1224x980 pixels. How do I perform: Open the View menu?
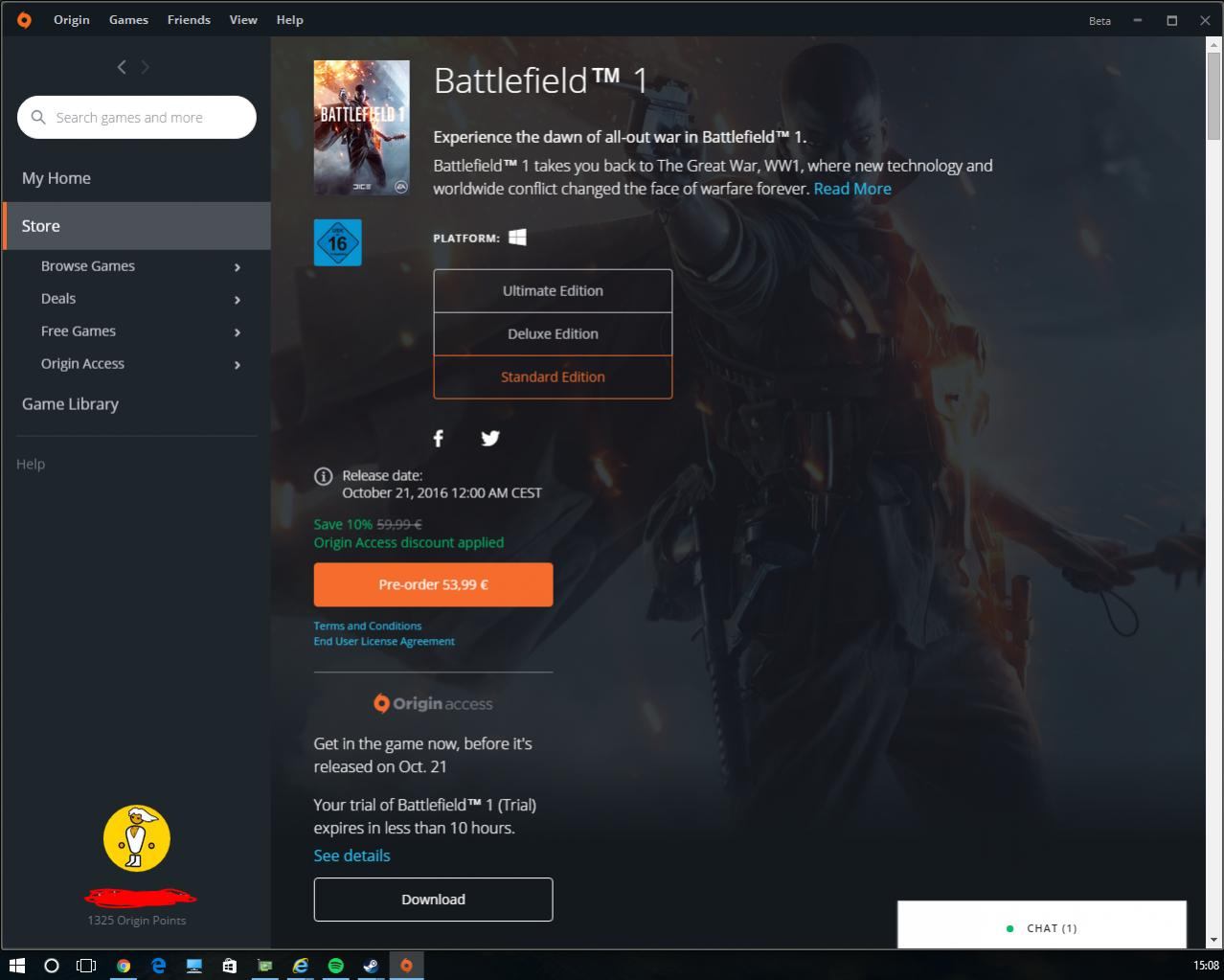(x=243, y=20)
